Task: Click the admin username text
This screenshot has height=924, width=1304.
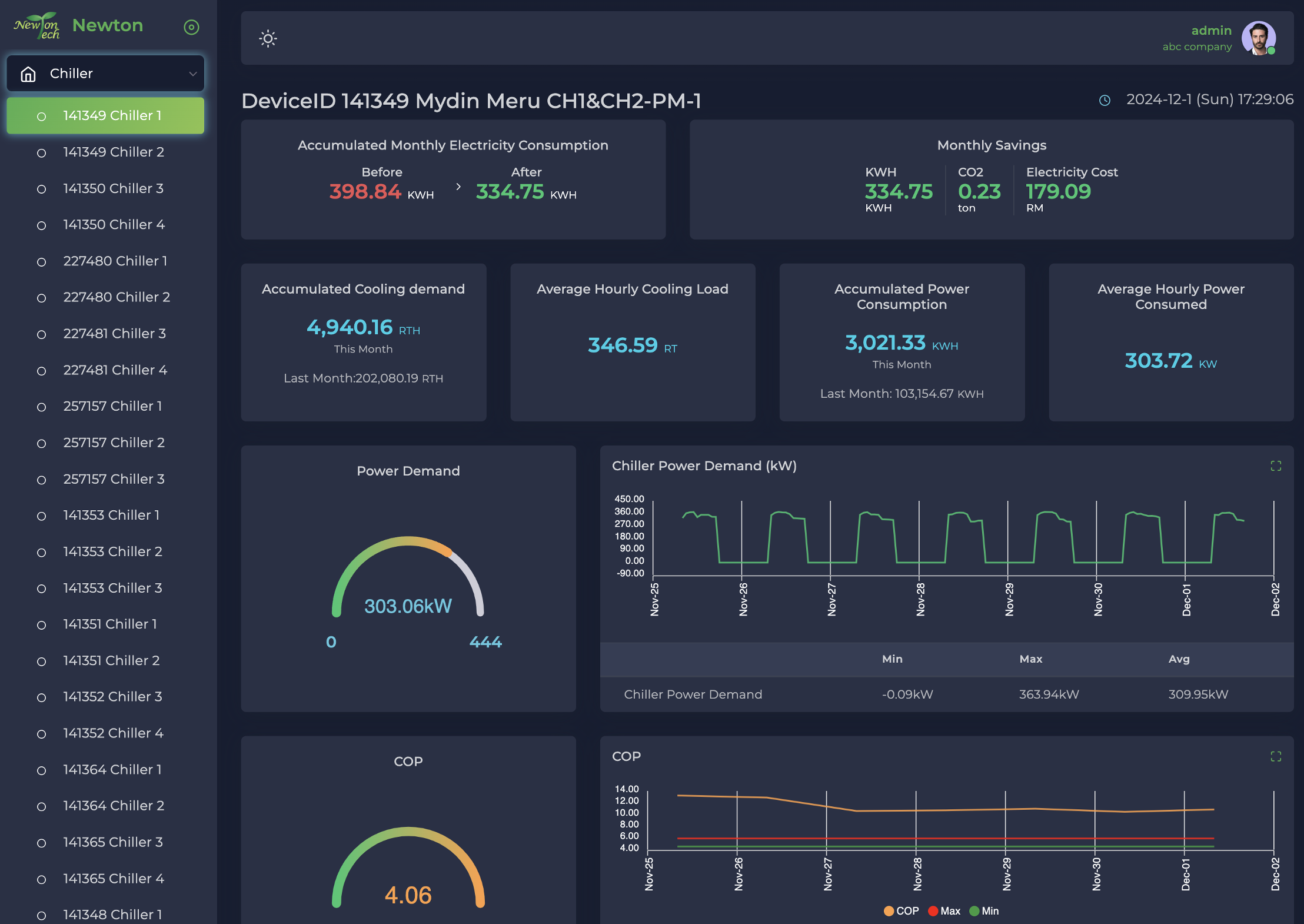Action: click(x=1211, y=30)
